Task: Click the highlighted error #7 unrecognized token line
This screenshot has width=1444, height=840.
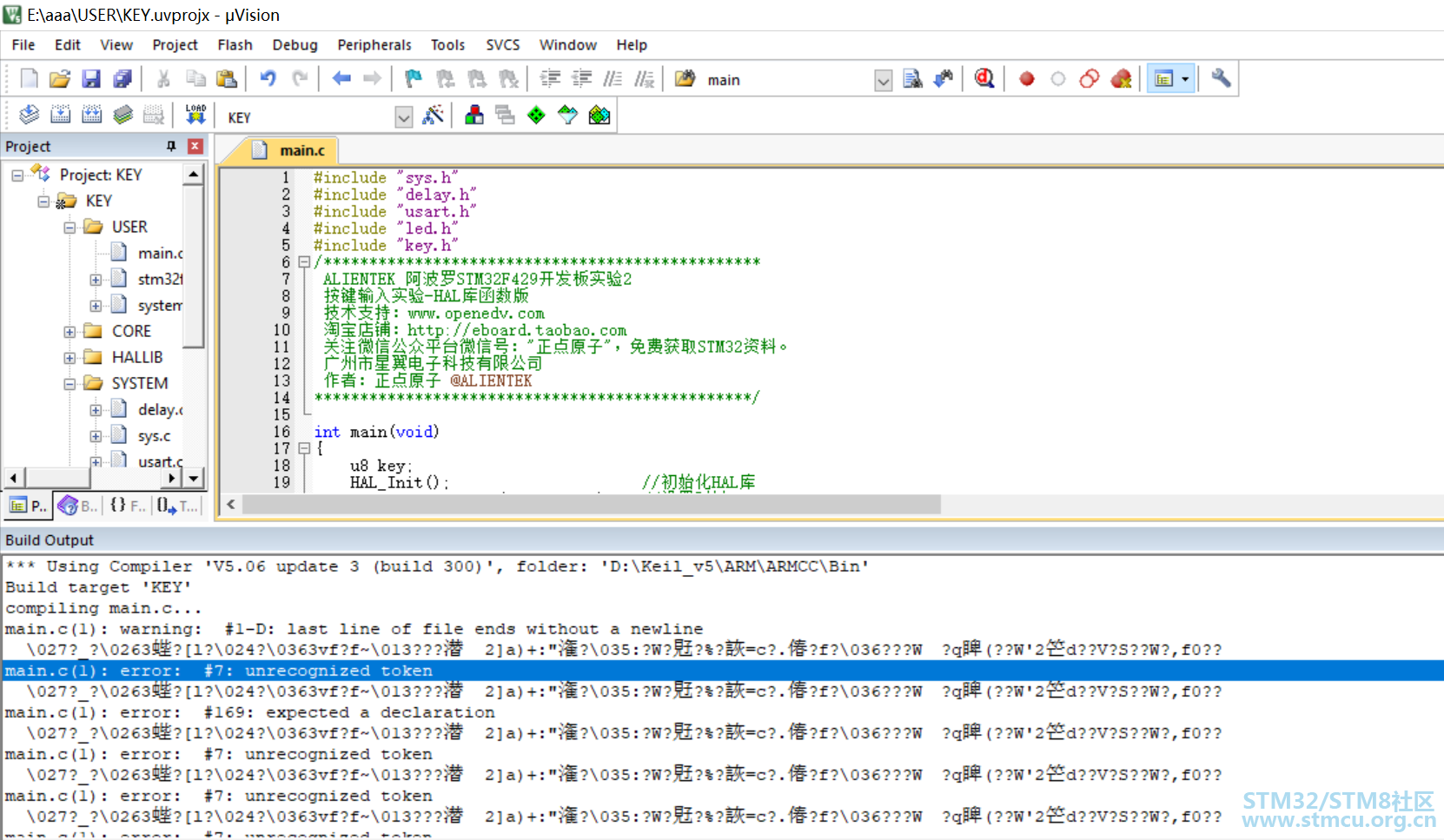Action: coord(723,671)
